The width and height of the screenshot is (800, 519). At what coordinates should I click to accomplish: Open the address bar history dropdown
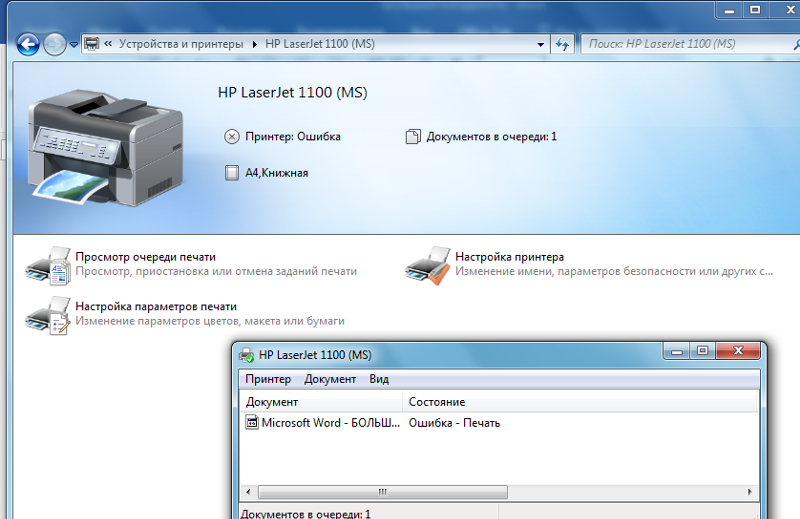point(540,44)
